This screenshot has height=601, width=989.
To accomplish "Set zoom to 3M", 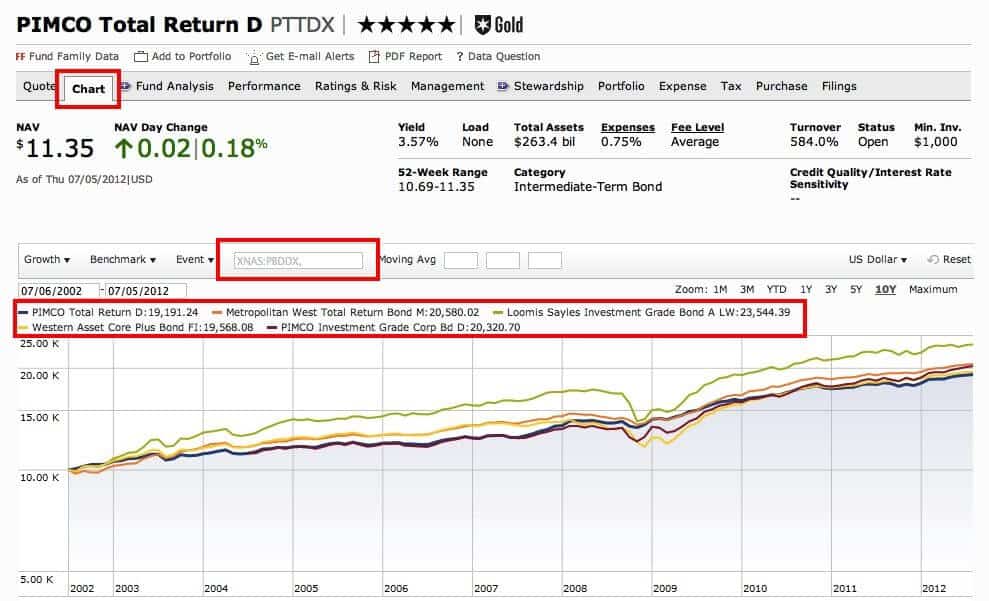I will point(747,289).
